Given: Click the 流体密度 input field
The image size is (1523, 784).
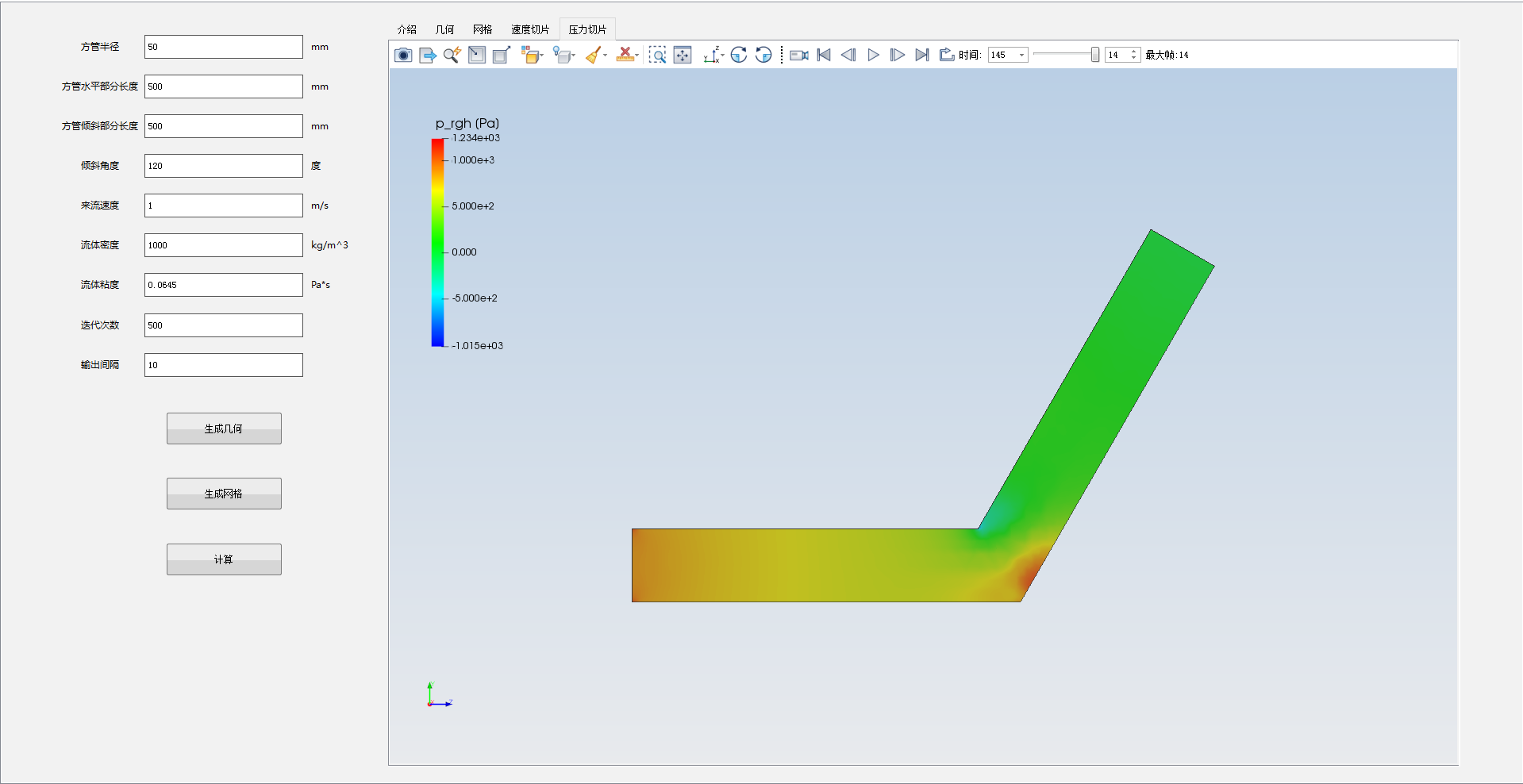Looking at the screenshot, I should (224, 245).
